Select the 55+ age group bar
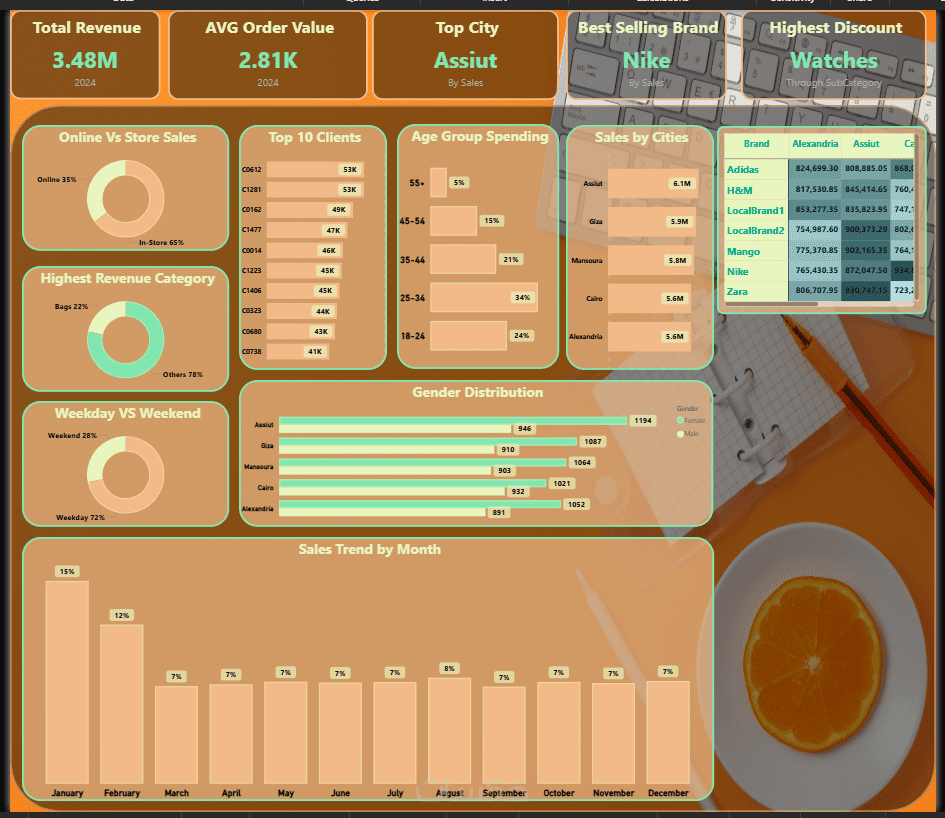 (438, 183)
